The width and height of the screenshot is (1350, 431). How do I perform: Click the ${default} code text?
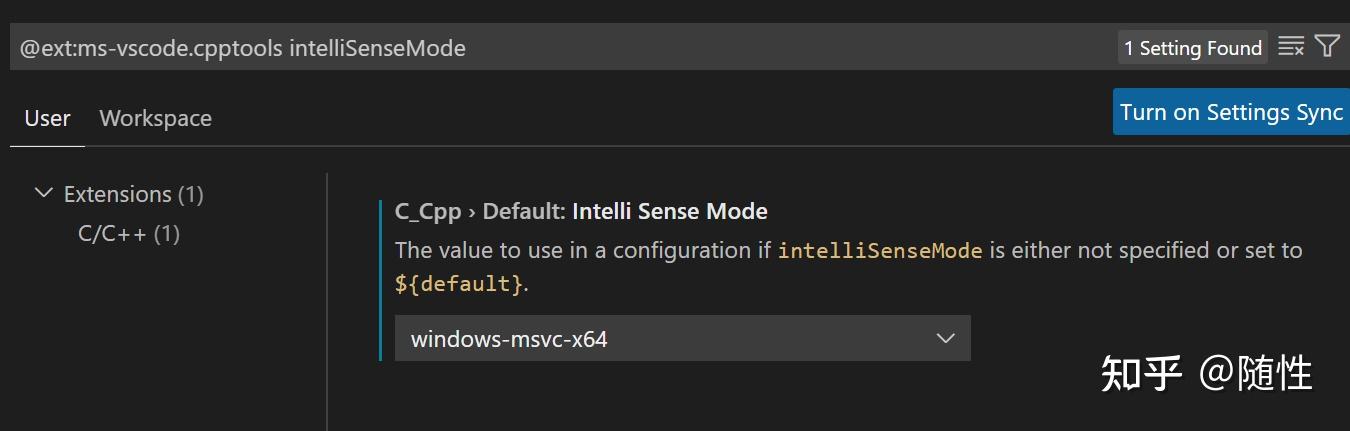tap(459, 284)
